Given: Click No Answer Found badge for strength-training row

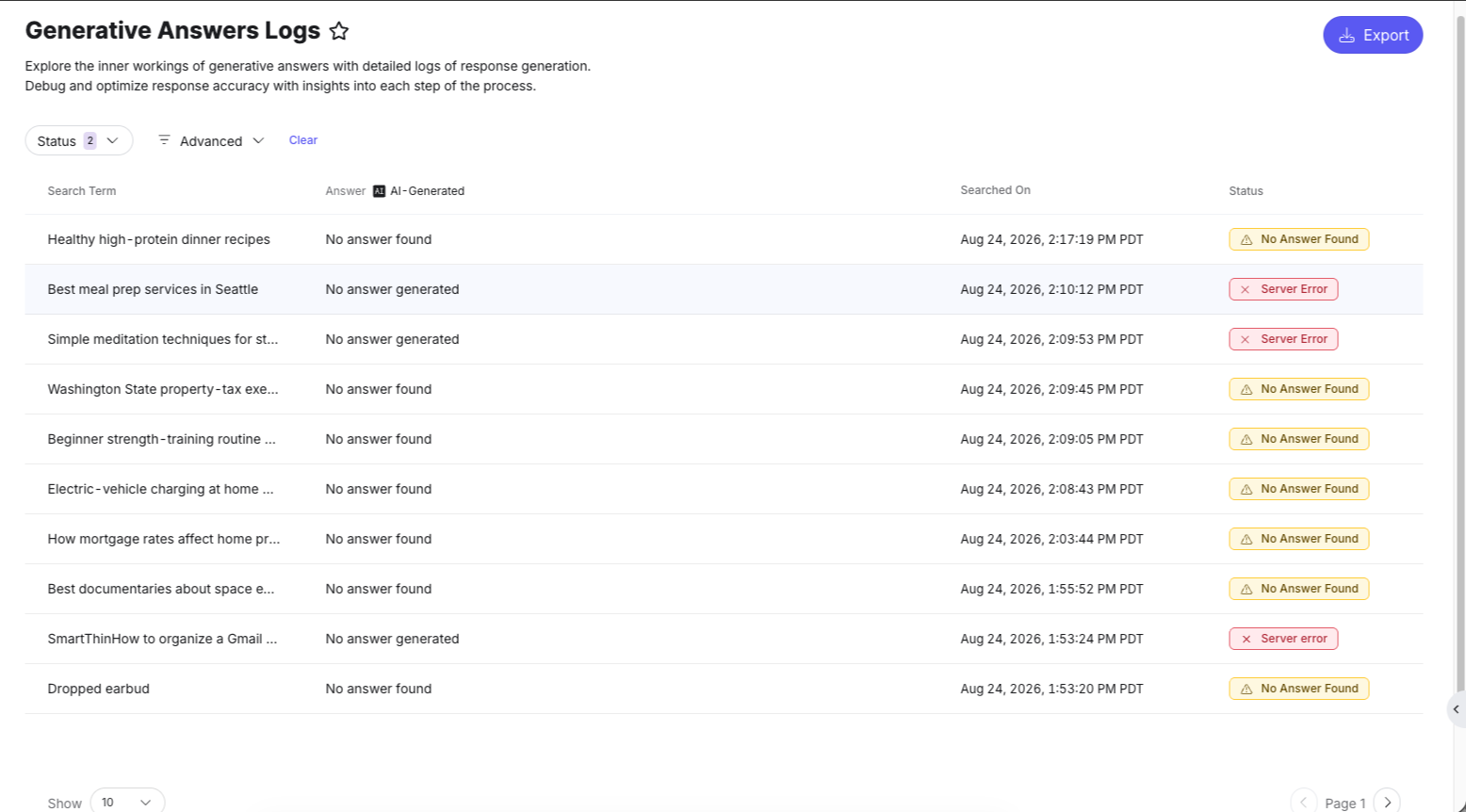Looking at the screenshot, I should pyautogui.click(x=1298, y=439).
